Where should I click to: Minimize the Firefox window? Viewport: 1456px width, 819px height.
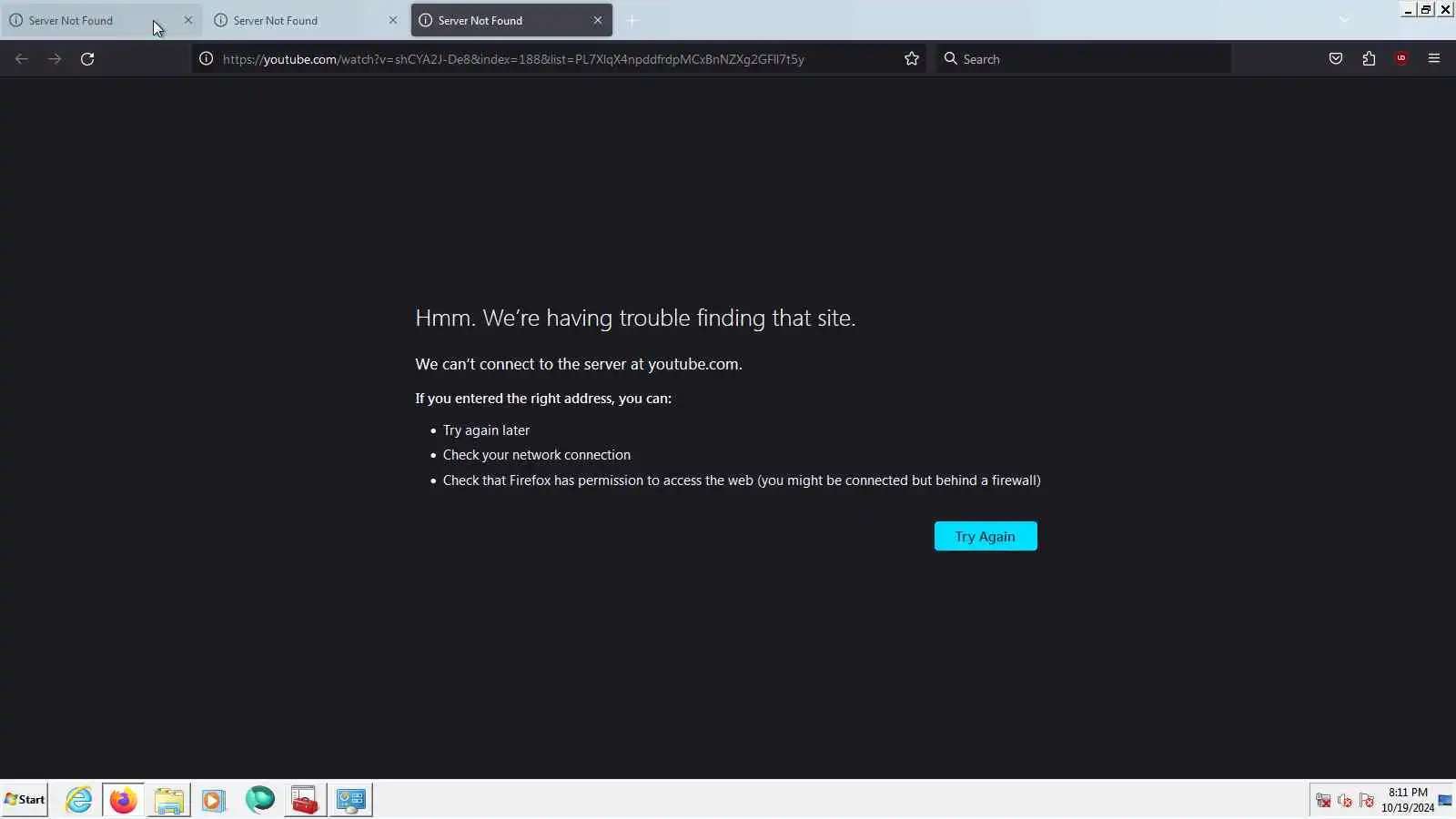point(1408,10)
